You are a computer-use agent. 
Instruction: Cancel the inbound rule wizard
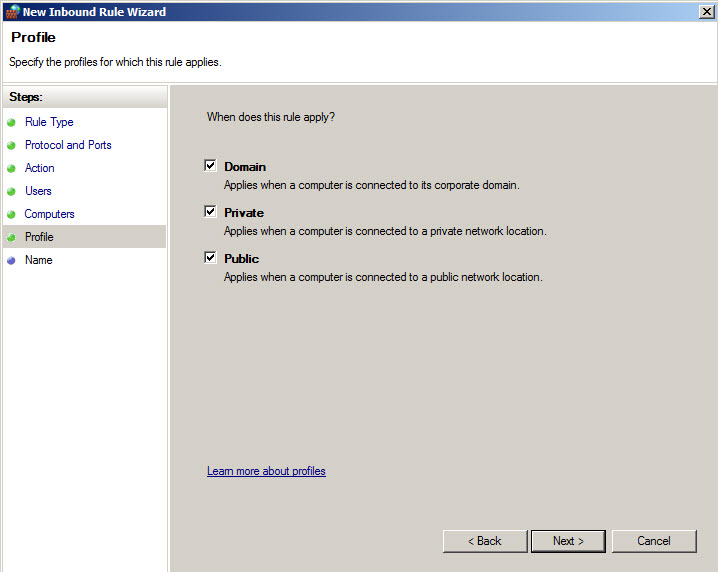(x=654, y=541)
